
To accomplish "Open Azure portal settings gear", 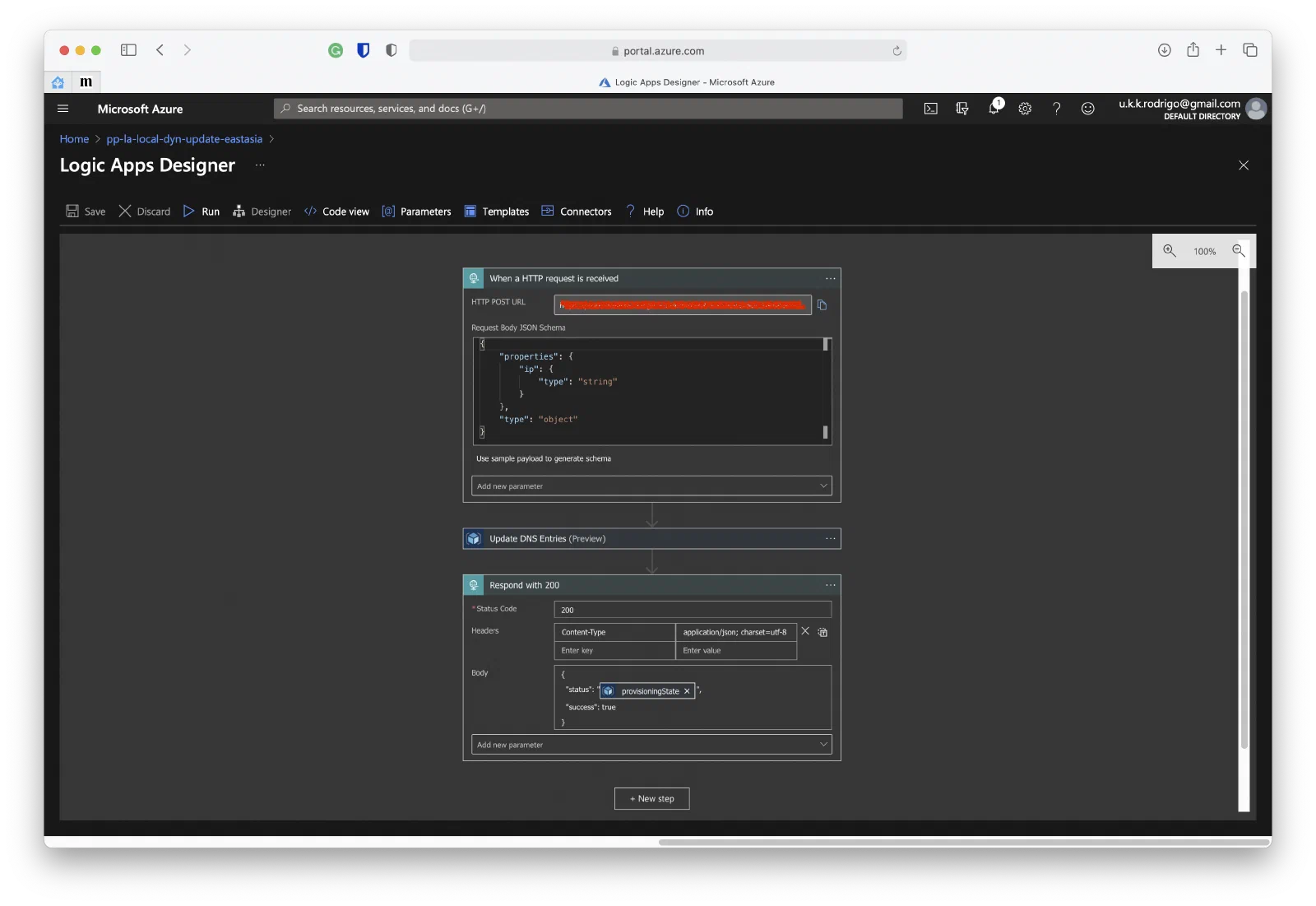I will 1025,109.
